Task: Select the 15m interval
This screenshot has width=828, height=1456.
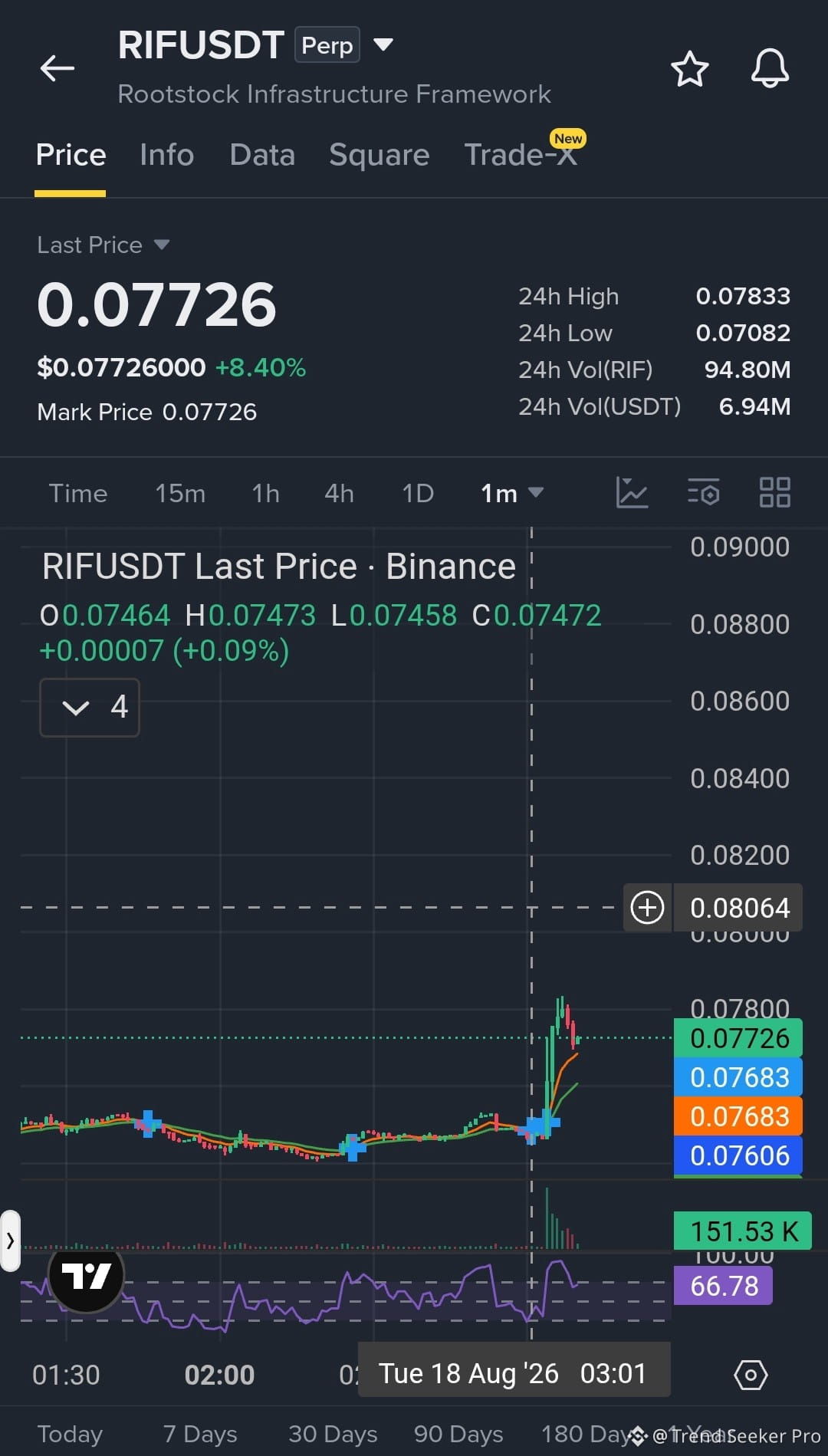Action: (180, 493)
